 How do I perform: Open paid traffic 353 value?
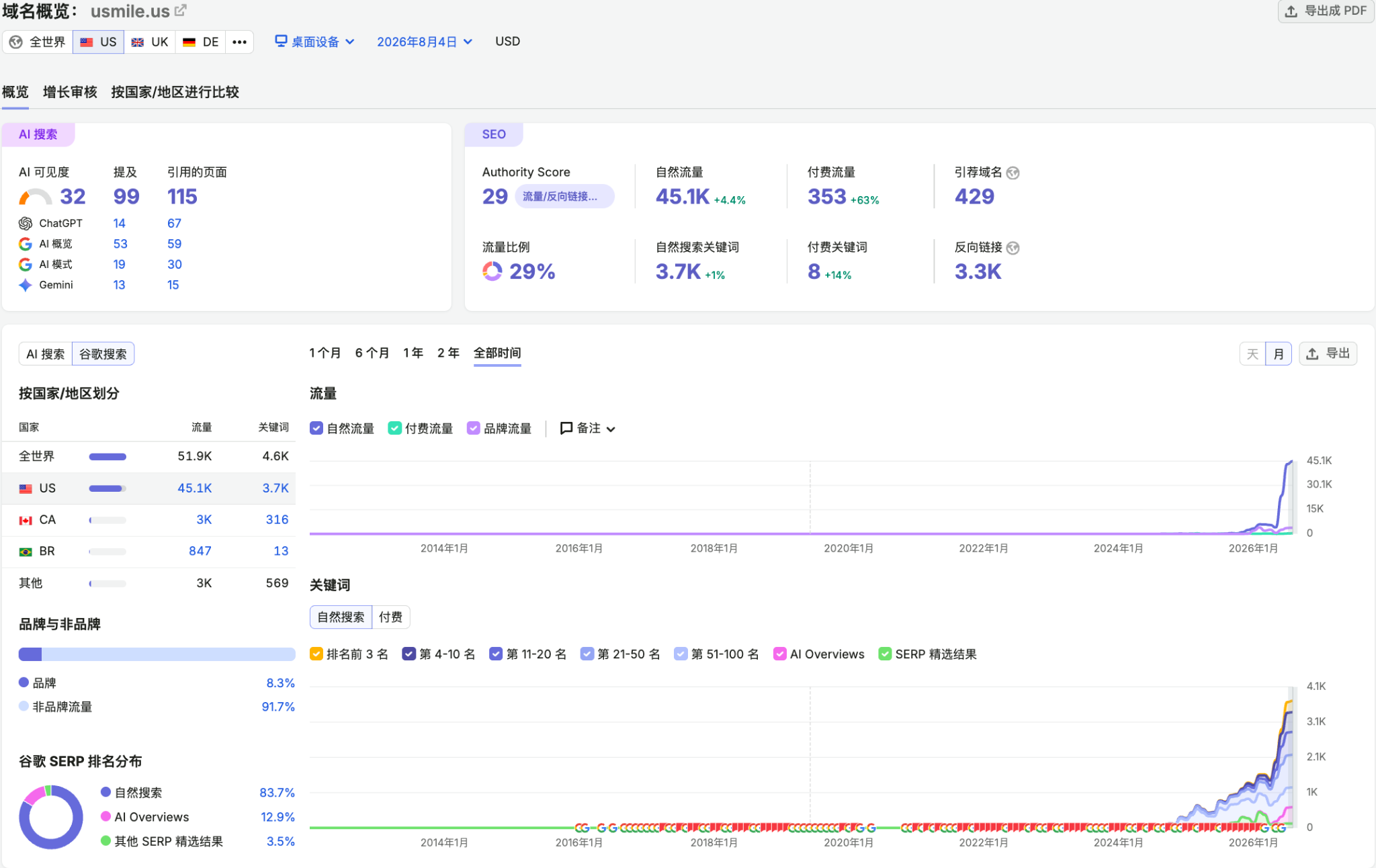coord(827,196)
